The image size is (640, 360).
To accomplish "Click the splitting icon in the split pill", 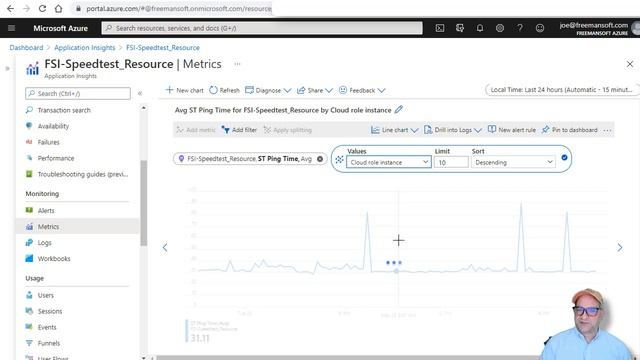I will click(x=339, y=160).
